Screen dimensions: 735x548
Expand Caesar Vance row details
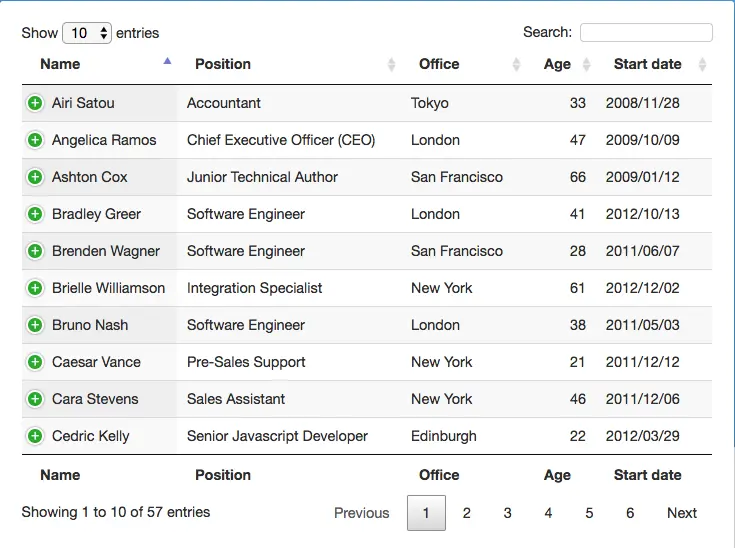click(x=35, y=362)
